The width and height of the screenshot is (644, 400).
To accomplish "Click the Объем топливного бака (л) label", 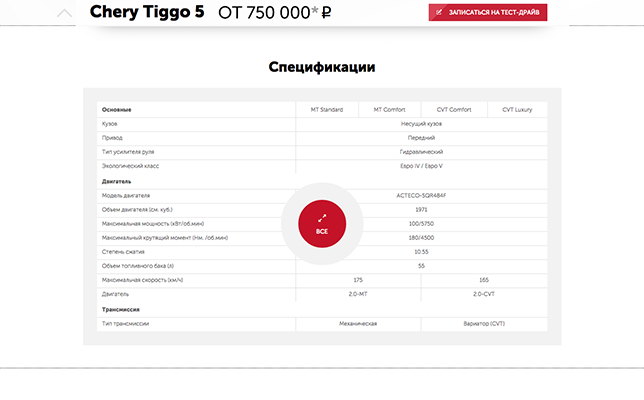I will point(138,266).
